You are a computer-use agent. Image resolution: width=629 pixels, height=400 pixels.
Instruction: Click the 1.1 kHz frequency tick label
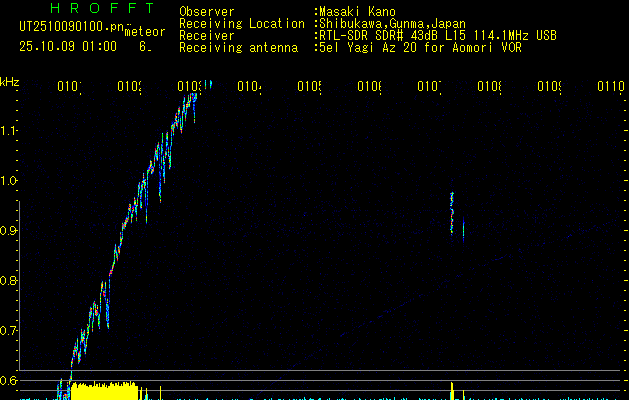9,131
